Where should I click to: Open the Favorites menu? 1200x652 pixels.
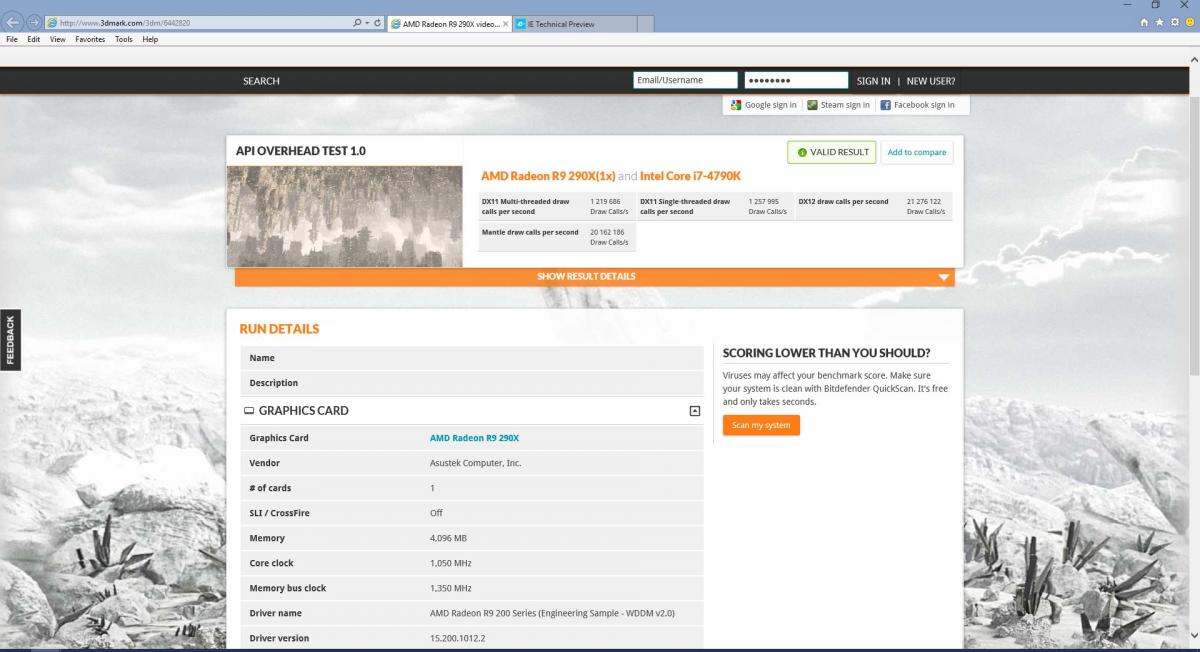coord(91,39)
